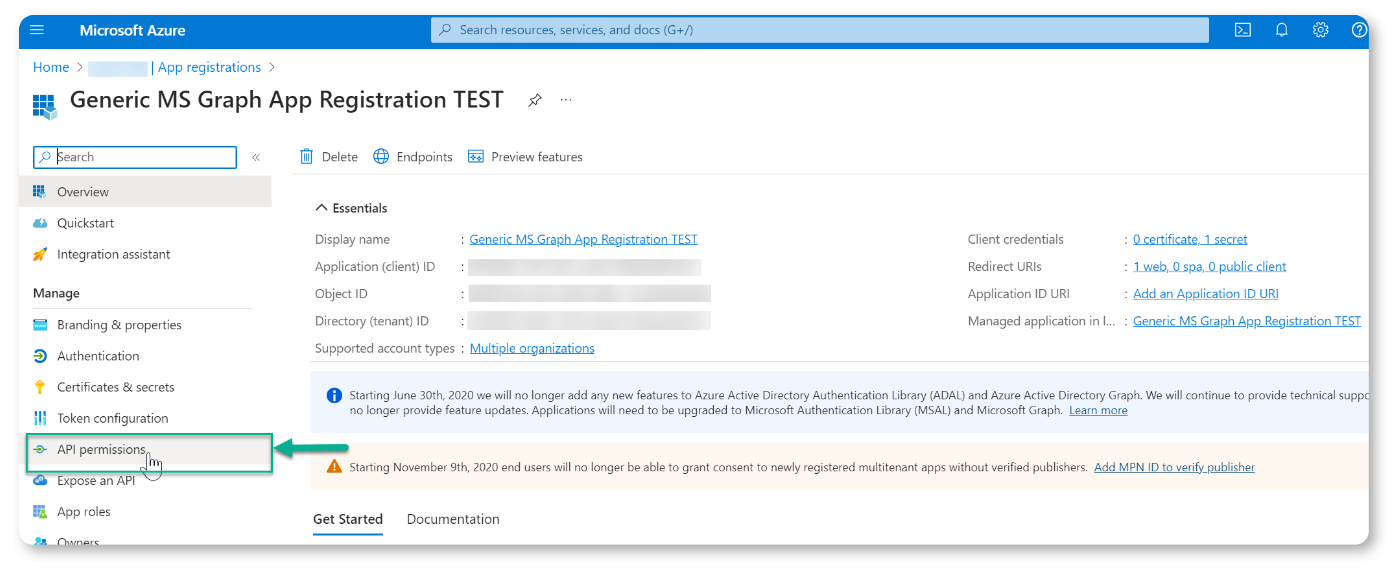1399x574 pixels.
Task: Click the Manage section heading
Action: tap(56, 293)
